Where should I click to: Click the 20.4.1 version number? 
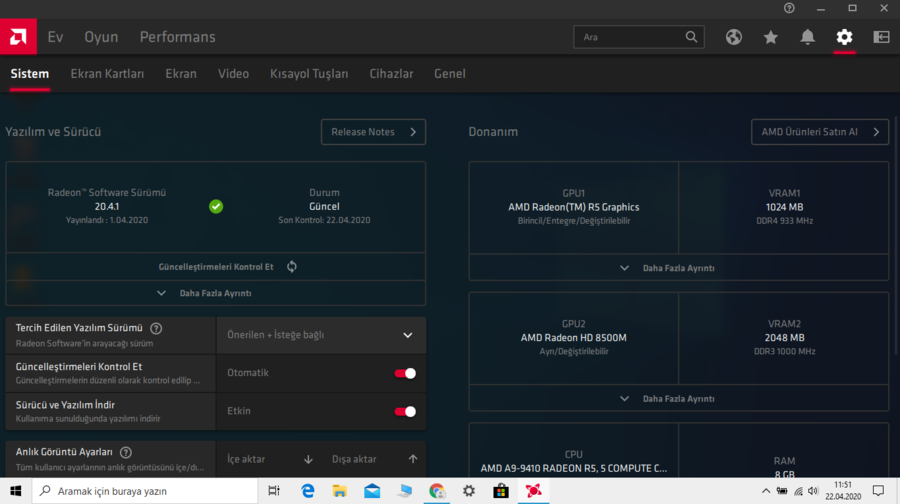coord(107,207)
